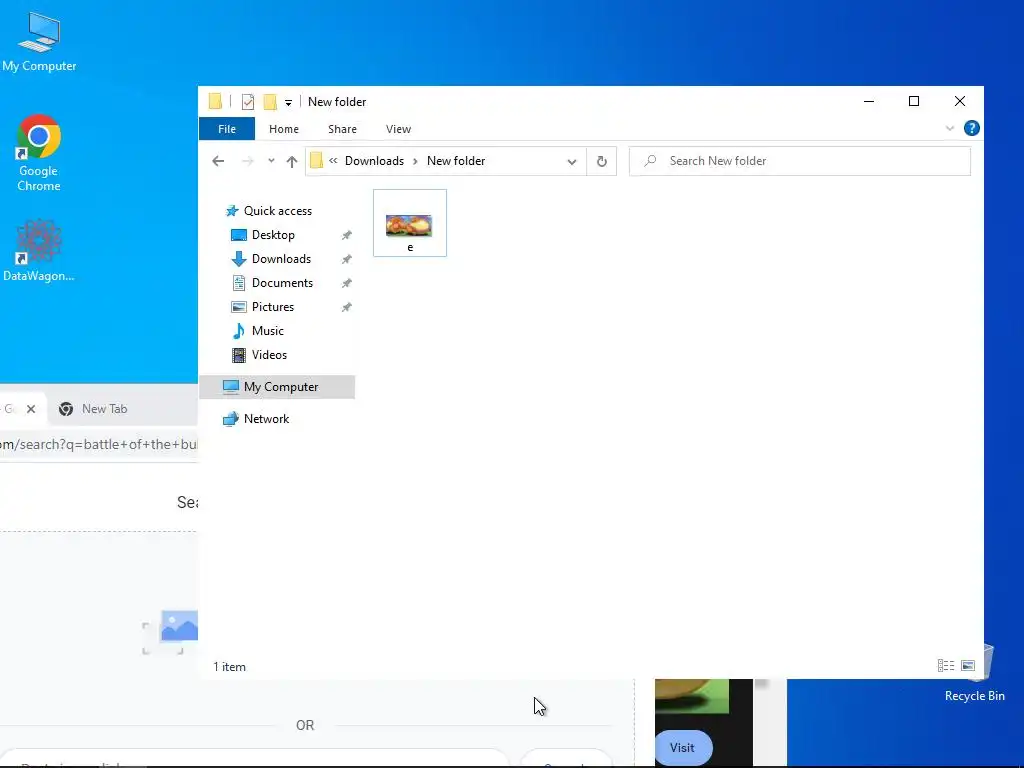
Task: Select My Computer in the navigation pane
Action: [277, 387]
